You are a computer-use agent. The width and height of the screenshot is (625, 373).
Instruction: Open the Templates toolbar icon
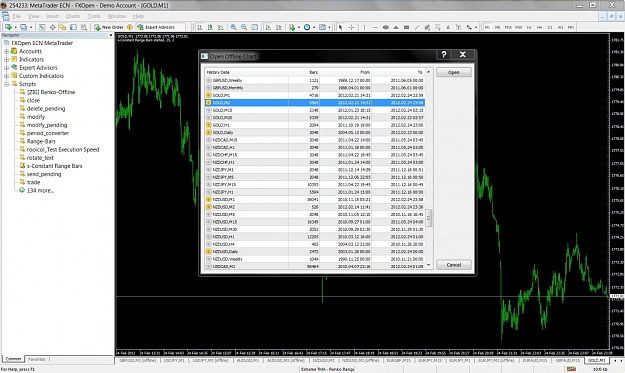point(322,27)
